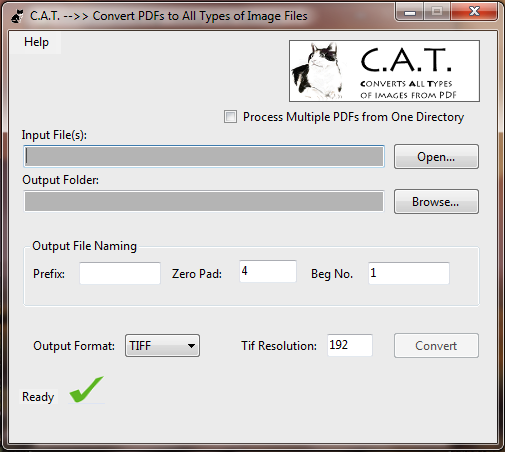The image size is (505, 452).
Task: Click the green checkmark status icon
Action: click(86, 389)
